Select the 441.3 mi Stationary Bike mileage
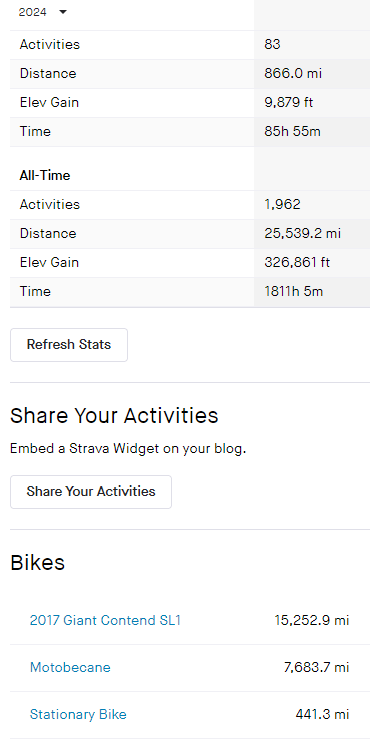 pos(322,714)
